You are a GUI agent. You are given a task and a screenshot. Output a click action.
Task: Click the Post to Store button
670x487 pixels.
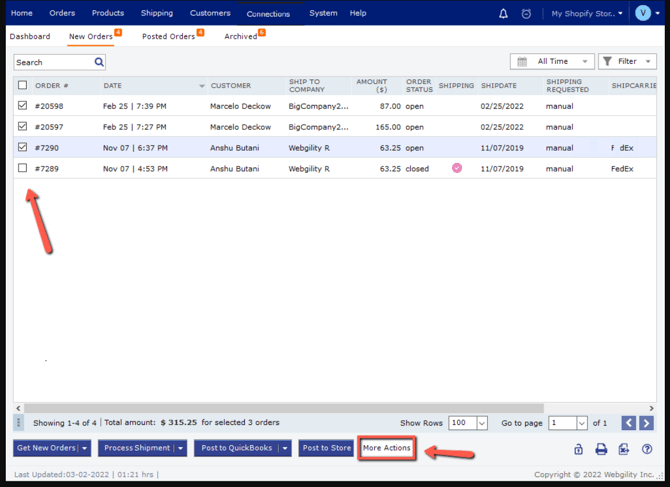point(327,448)
